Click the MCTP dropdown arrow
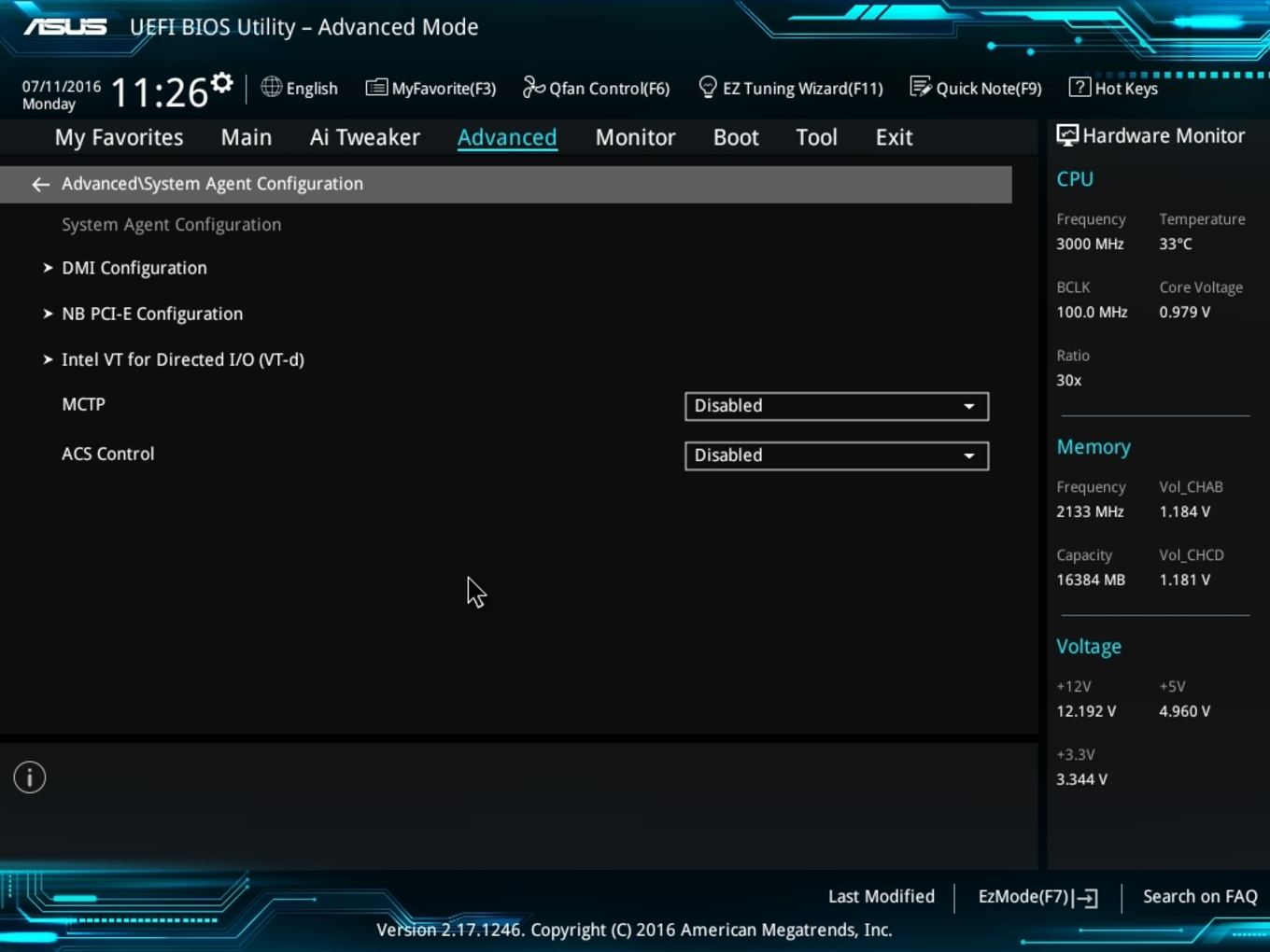This screenshot has width=1270, height=952. pyautogui.click(x=969, y=406)
